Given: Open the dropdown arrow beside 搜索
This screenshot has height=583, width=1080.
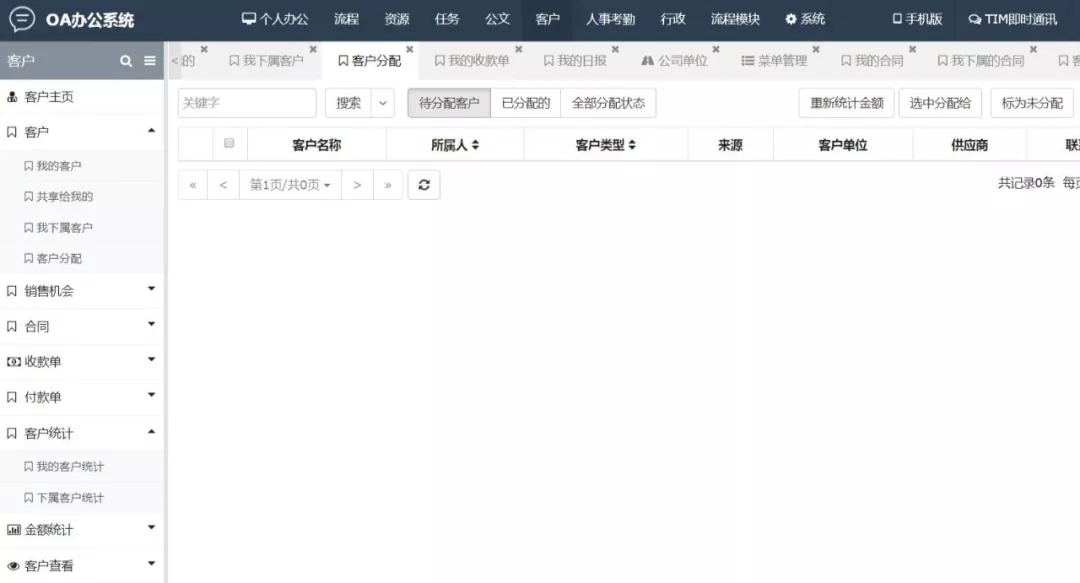Looking at the screenshot, I should pyautogui.click(x=383, y=103).
